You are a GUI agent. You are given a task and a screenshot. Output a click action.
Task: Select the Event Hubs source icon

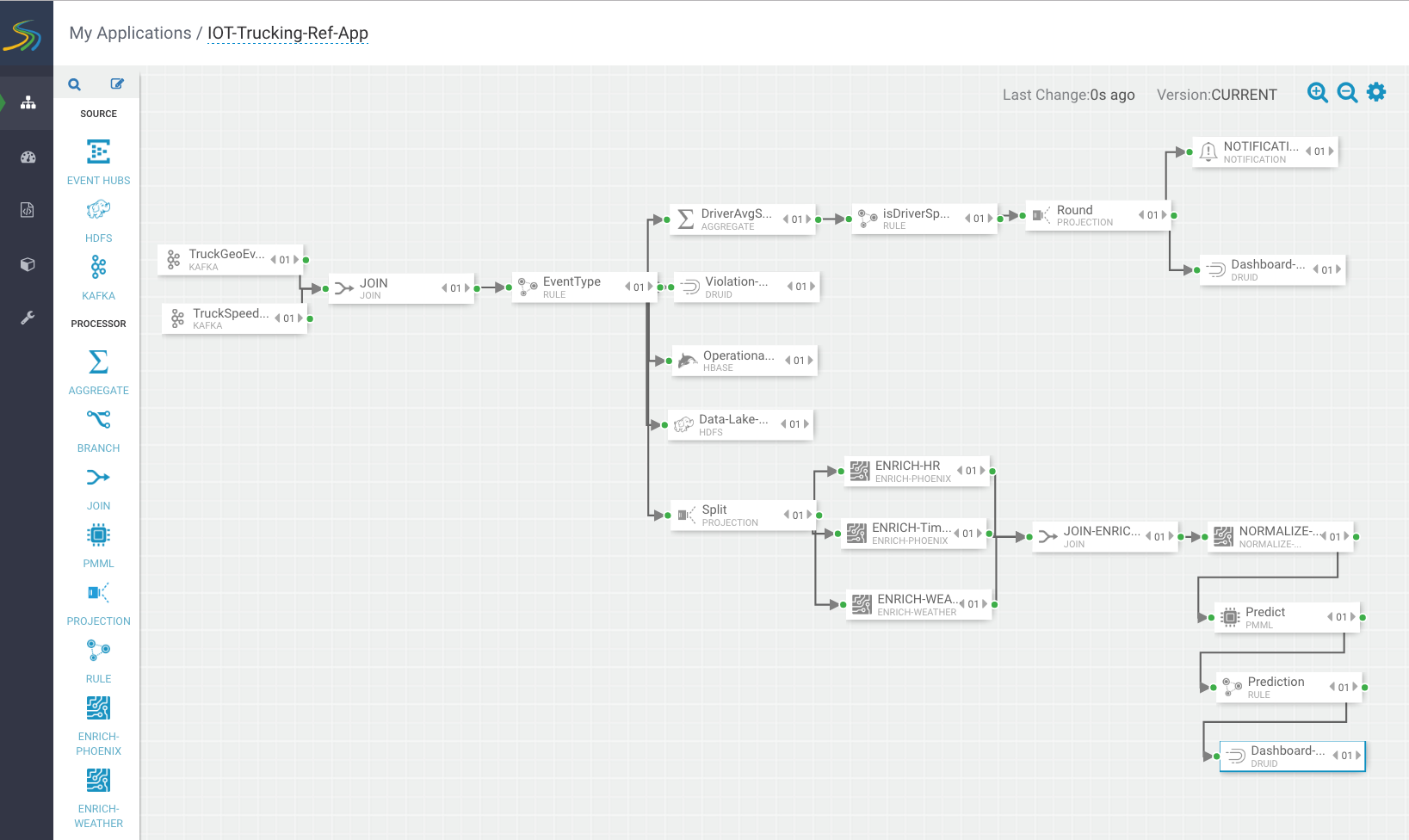[98, 152]
